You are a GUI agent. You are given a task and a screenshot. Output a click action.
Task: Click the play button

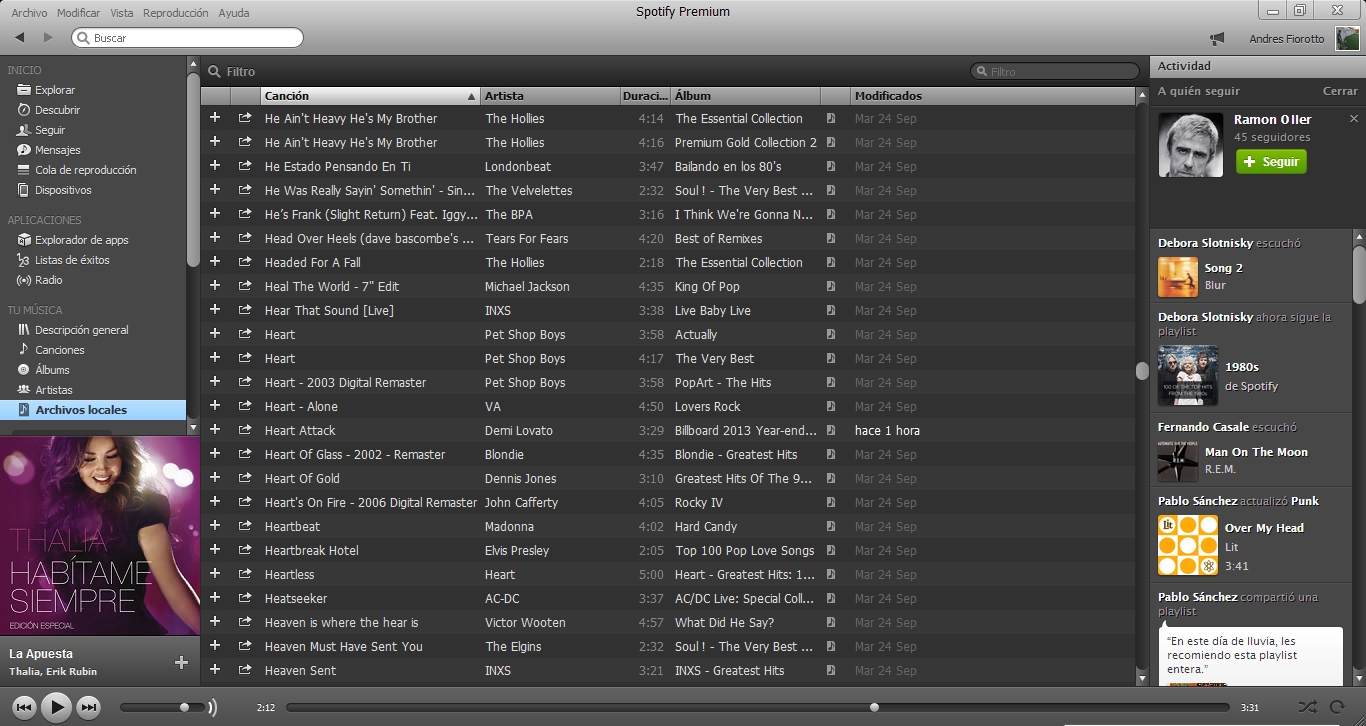(x=57, y=707)
